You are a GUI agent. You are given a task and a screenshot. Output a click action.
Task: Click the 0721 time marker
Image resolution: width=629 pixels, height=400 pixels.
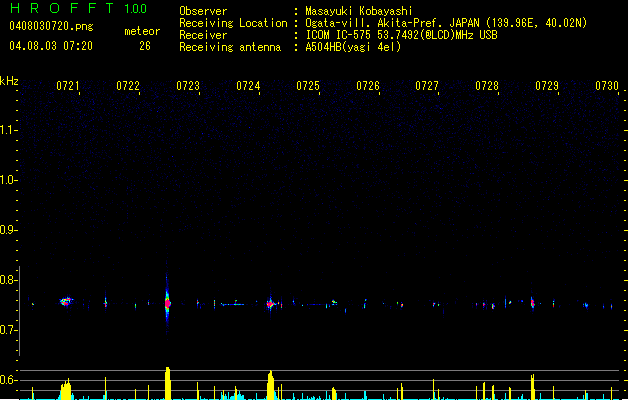pos(67,86)
